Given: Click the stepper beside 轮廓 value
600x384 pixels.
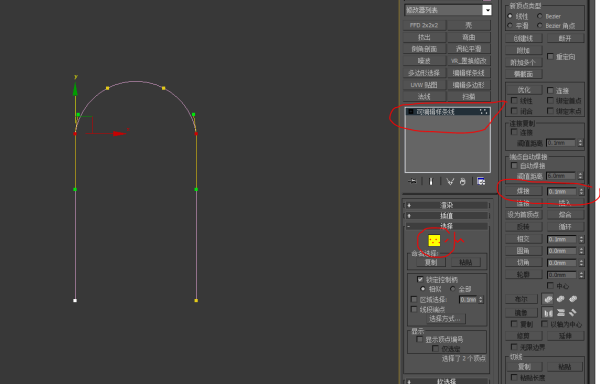Looking at the screenshot, I should [581, 275].
